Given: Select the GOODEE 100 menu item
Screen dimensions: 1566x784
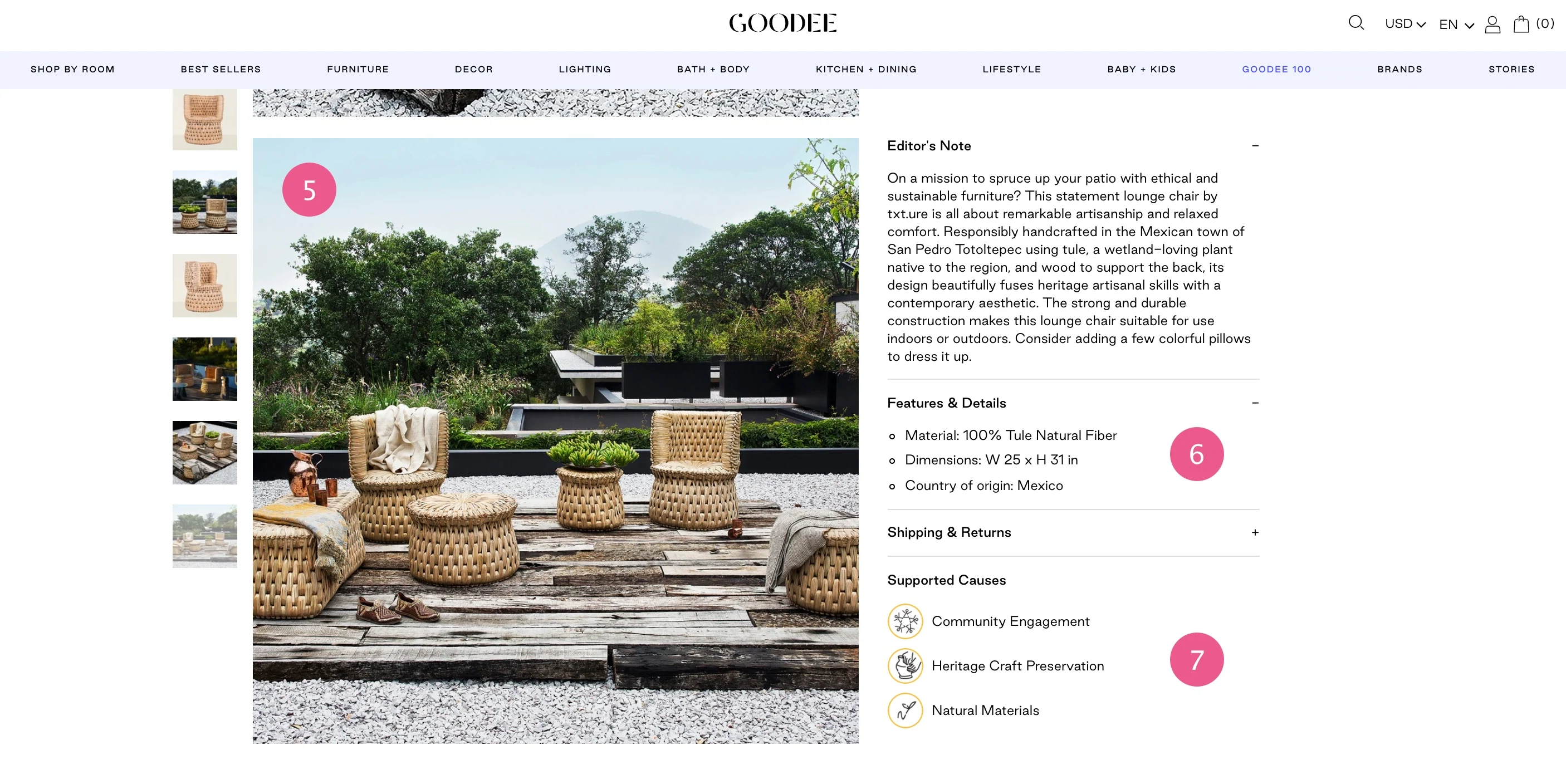Looking at the screenshot, I should point(1276,69).
